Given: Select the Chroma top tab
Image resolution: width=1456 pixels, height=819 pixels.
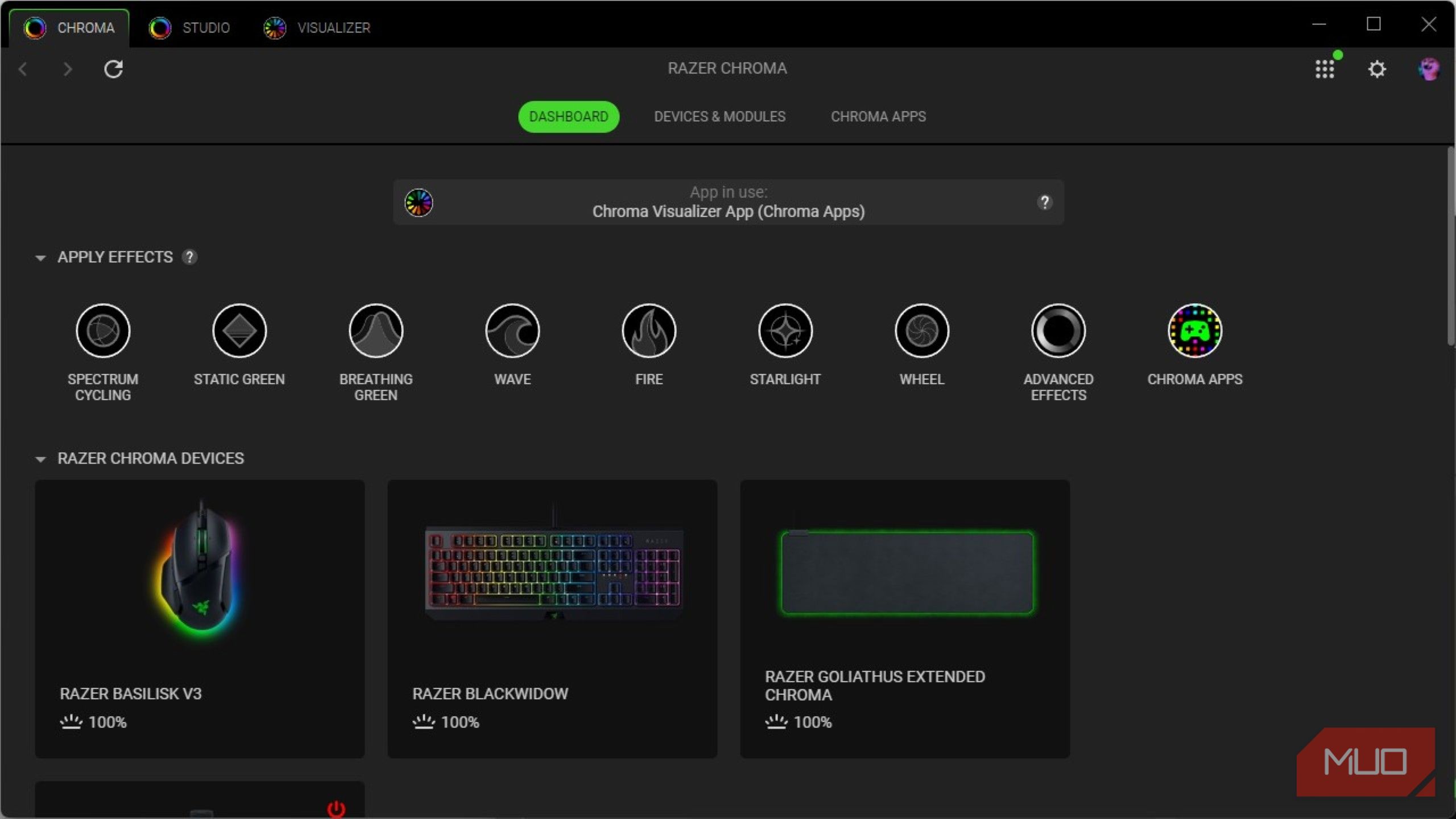Looking at the screenshot, I should 69,27.
